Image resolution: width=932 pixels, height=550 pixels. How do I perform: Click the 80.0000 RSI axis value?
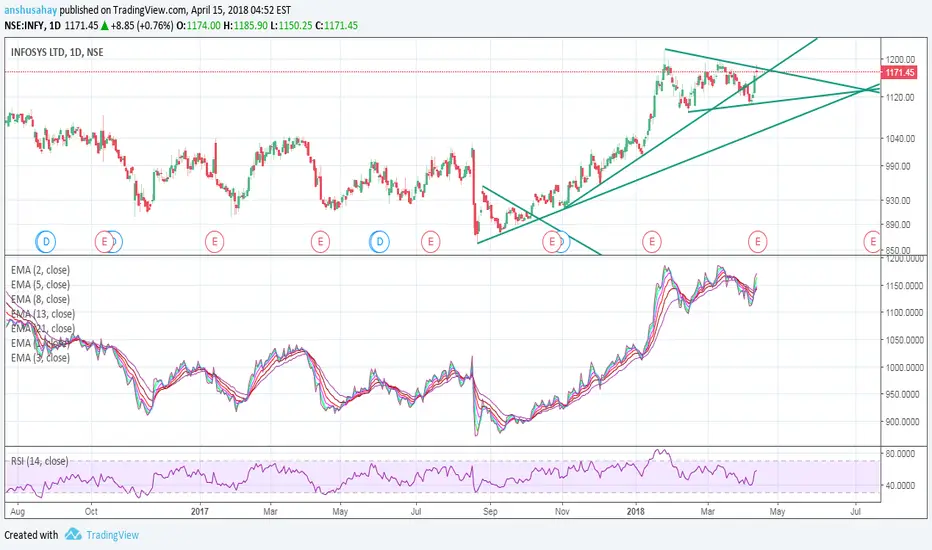[900, 454]
